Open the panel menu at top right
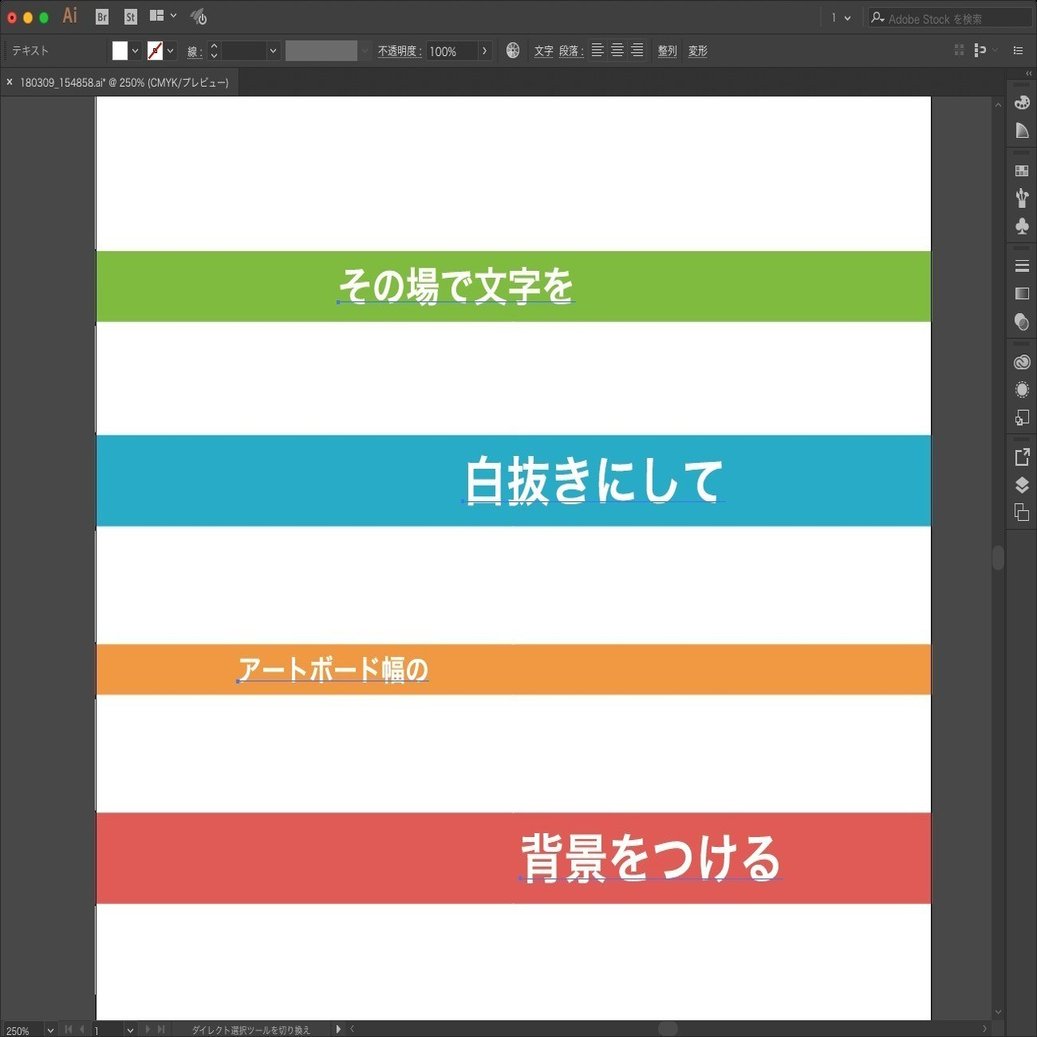The height and width of the screenshot is (1037, 1037). coord(1018,50)
